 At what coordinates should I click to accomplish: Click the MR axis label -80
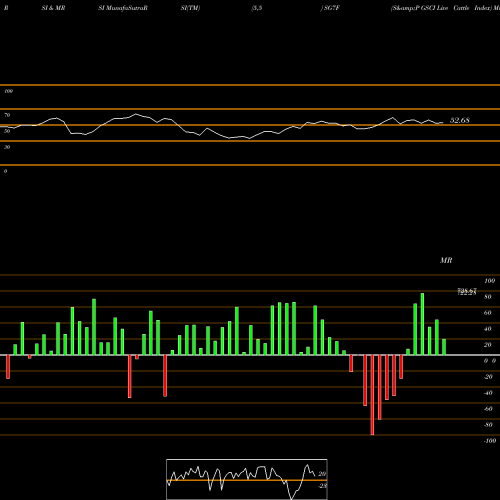tap(488, 425)
